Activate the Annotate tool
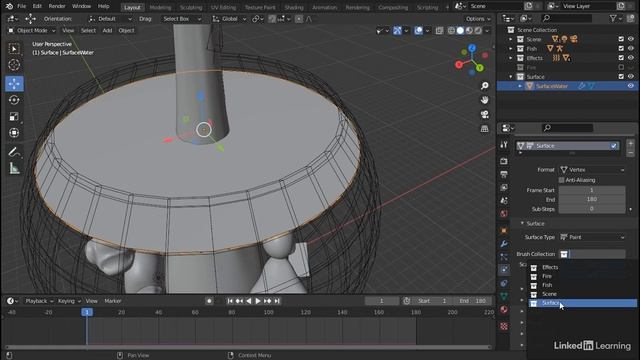Screen dimensions: 640x360 [x=14, y=152]
